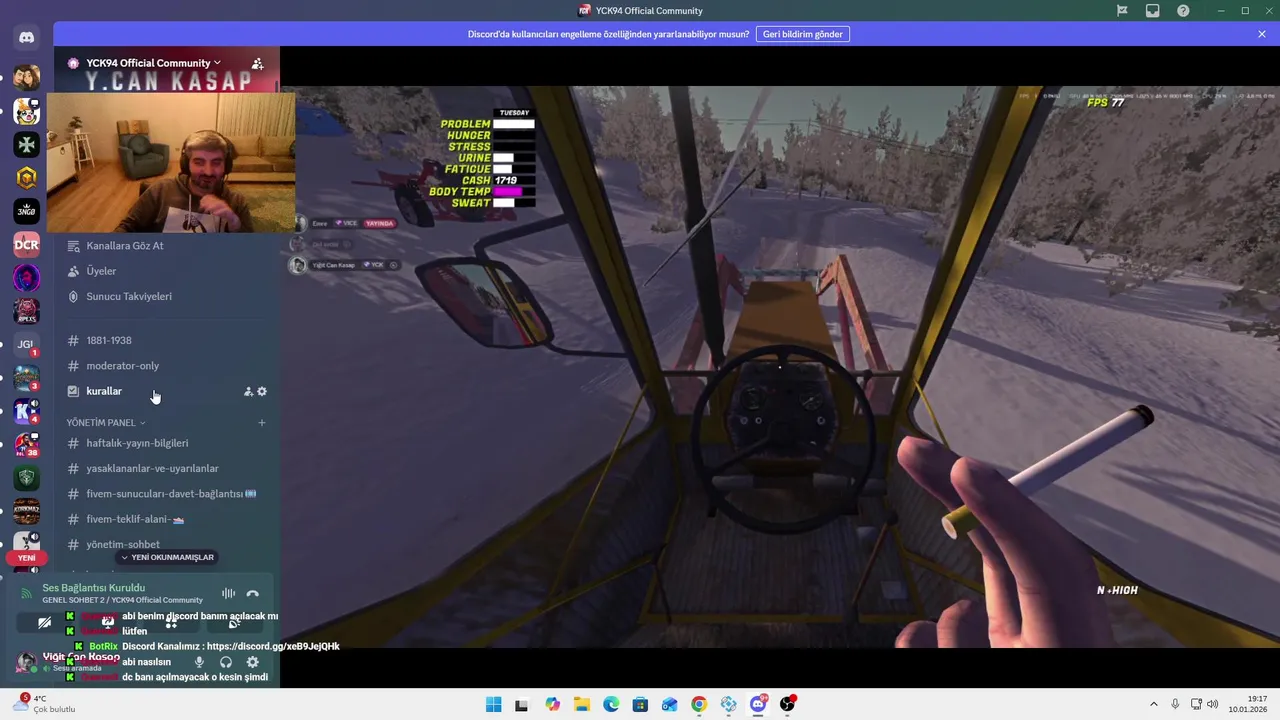Open the Discord help question mark icon
This screenshot has height=720, width=1280.
coord(1184,11)
